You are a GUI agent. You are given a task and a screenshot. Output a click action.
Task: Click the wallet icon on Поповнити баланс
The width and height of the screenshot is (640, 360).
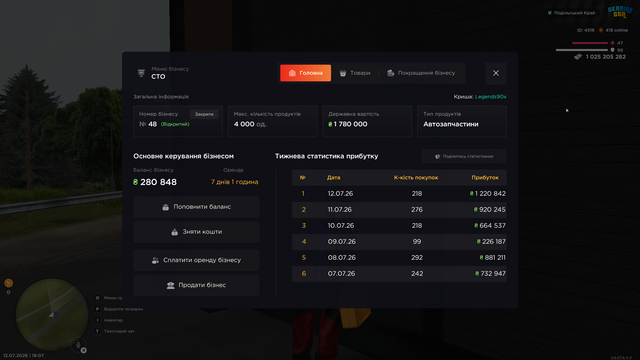tap(165, 207)
